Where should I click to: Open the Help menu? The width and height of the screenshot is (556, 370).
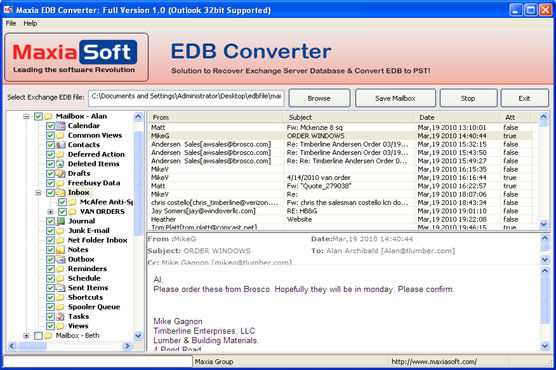click(30, 23)
